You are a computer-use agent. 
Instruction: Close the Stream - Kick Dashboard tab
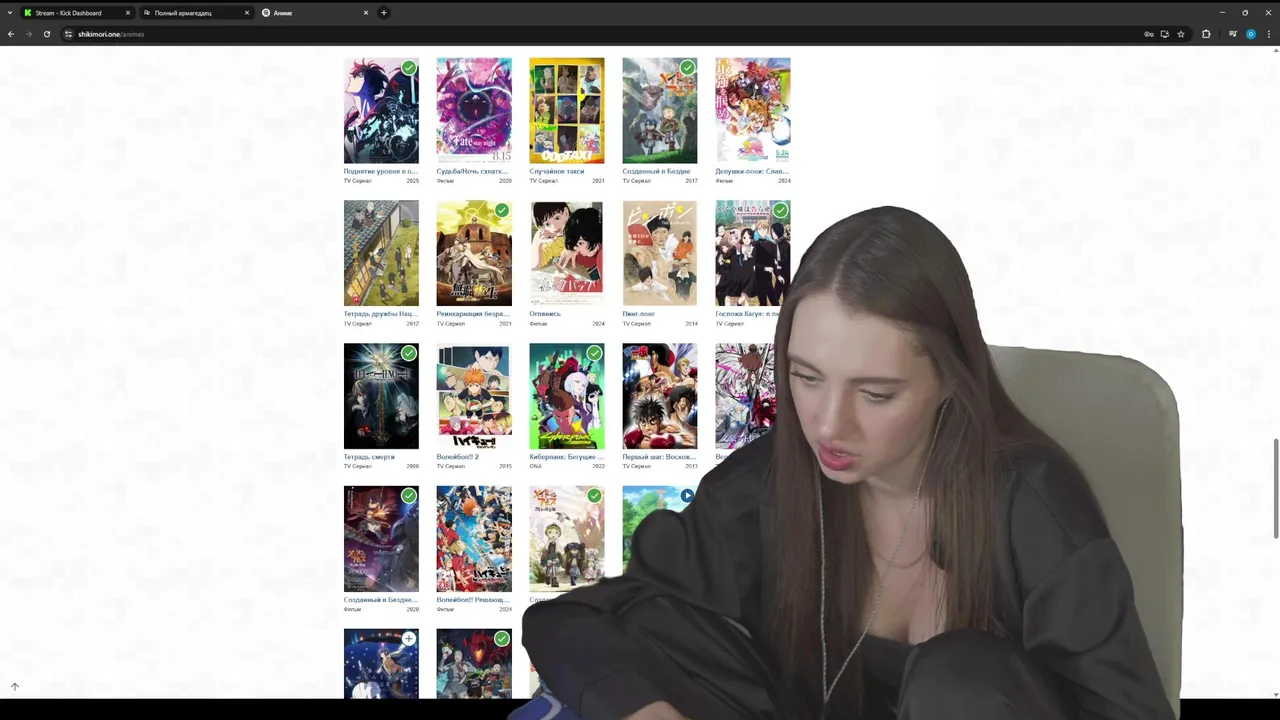(128, 13)
